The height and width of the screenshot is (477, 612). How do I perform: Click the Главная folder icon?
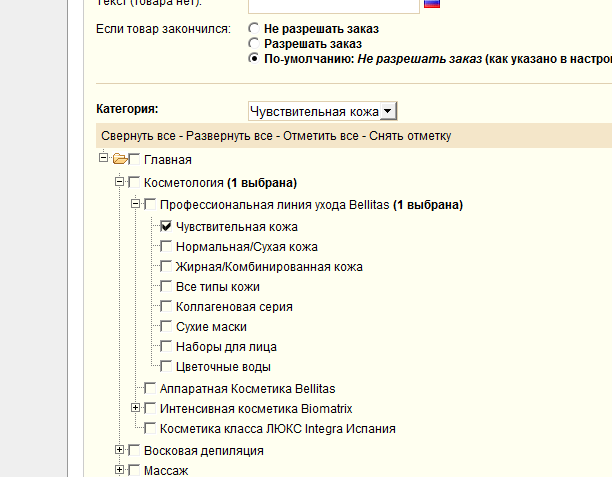click(x=120, y=159)
